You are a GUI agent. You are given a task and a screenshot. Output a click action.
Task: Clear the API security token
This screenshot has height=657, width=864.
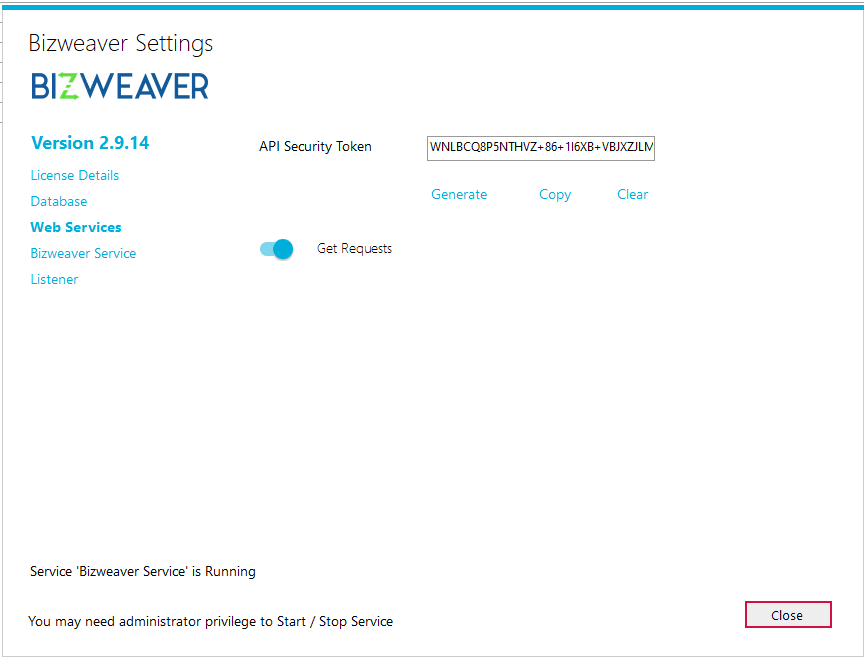(632, 194)
